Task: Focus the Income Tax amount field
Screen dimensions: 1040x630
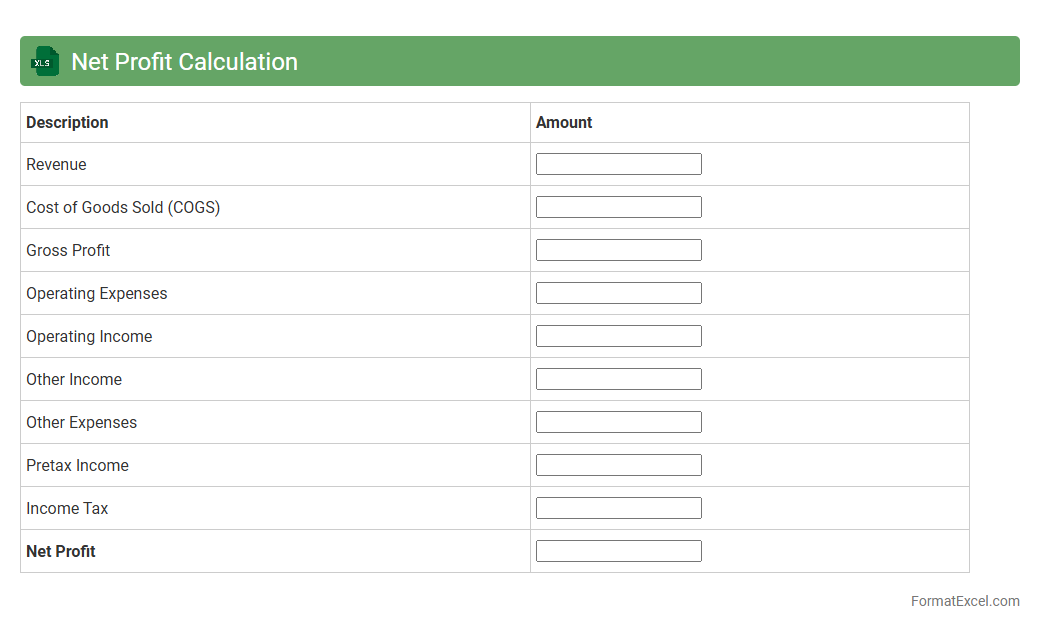Action: point(618,508)
